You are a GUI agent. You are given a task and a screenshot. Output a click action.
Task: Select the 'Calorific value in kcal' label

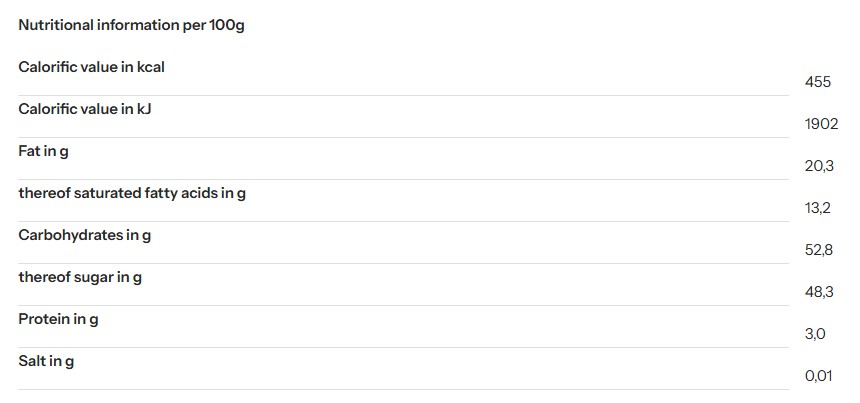point(91,67)
